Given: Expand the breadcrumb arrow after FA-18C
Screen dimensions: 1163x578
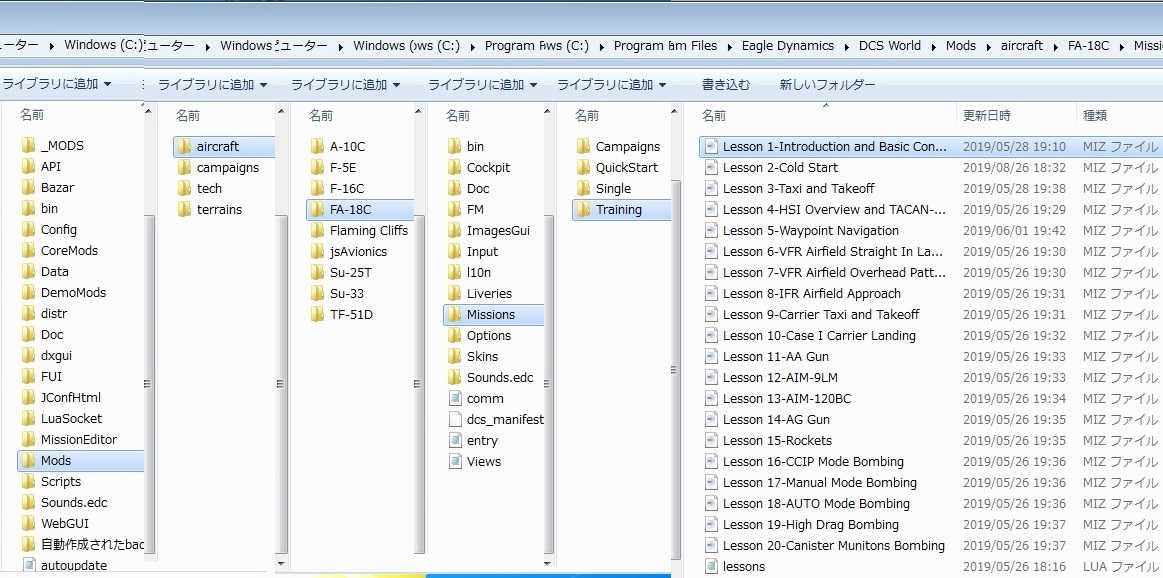Looking at the screenshot, I should point(1121,46).
